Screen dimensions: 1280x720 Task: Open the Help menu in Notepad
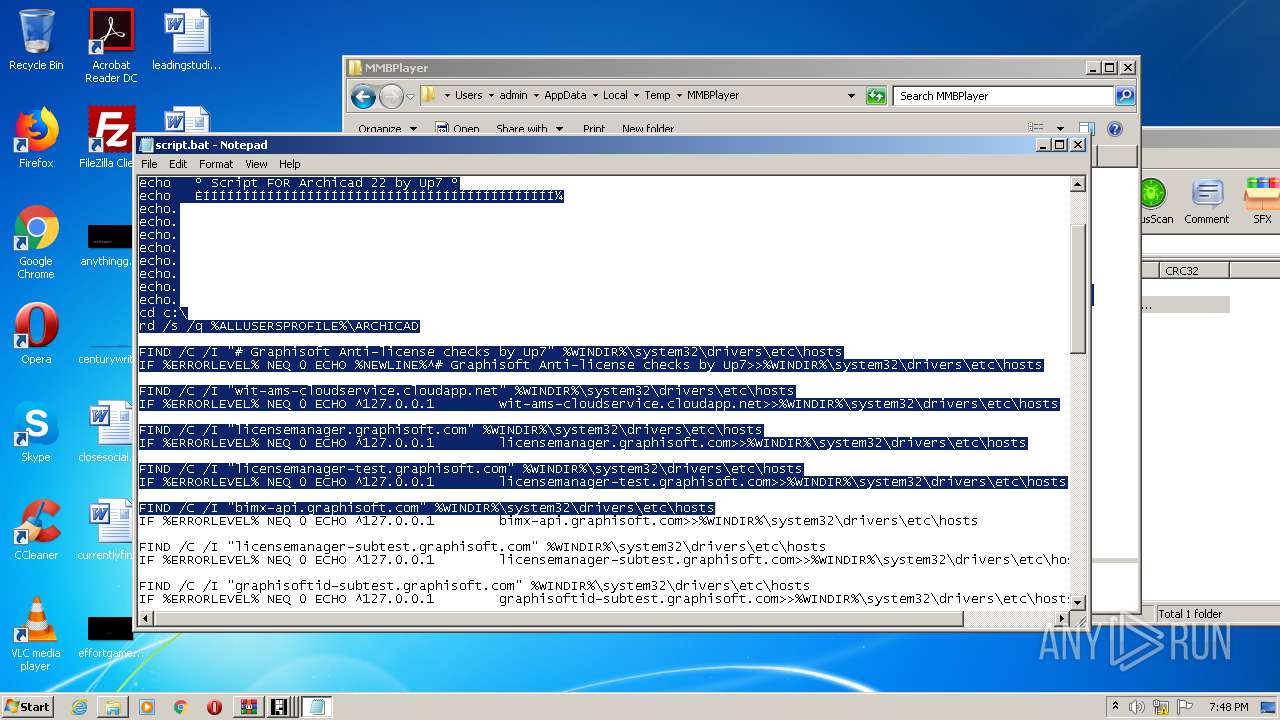290,164
